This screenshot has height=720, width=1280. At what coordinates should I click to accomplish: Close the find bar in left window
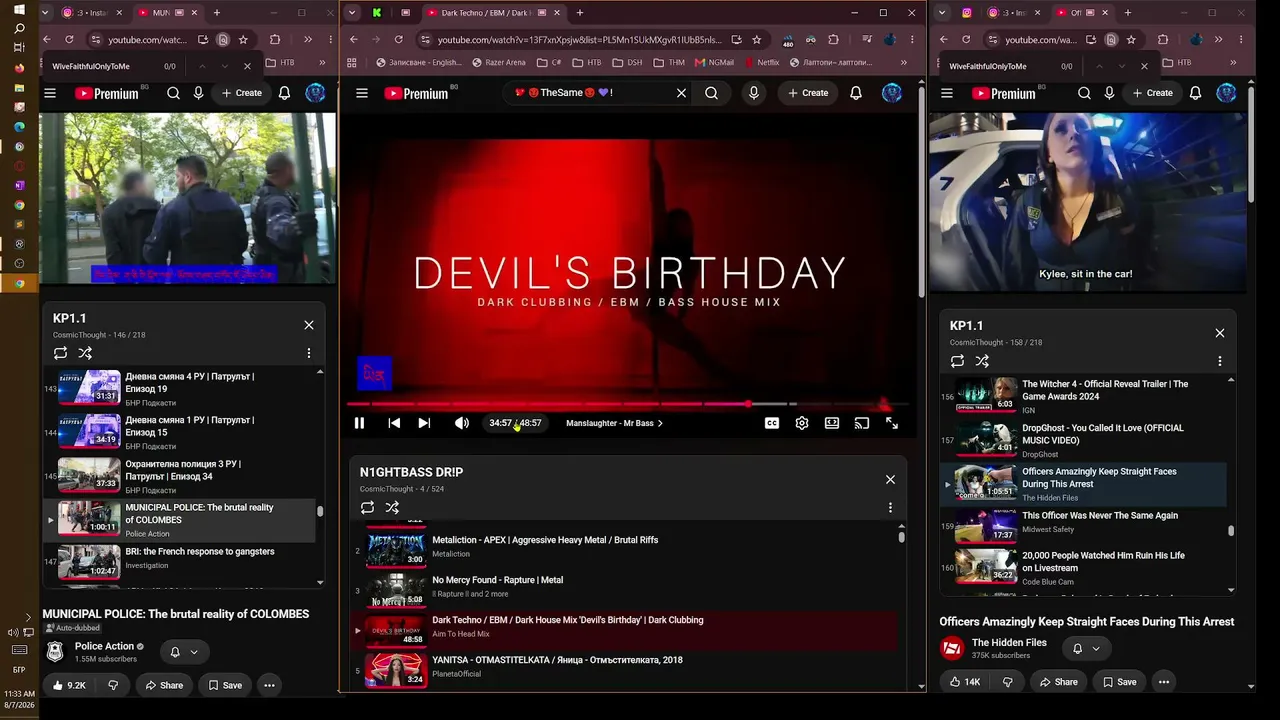[x=247, y=66]
